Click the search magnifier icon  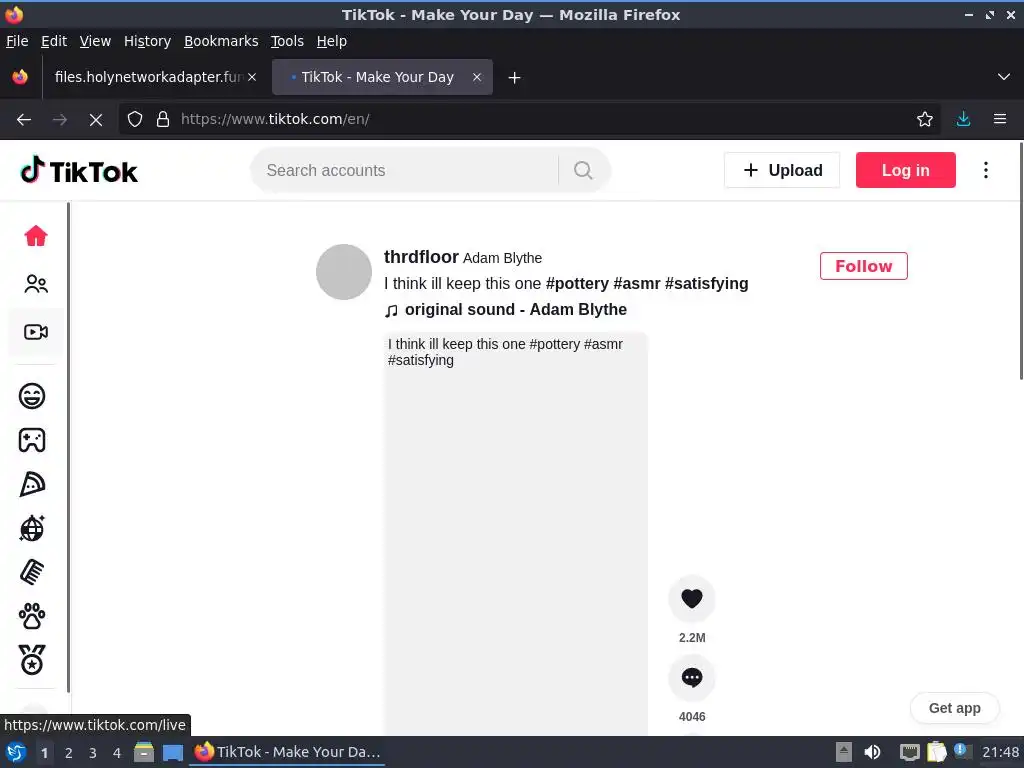click(583, 170)
